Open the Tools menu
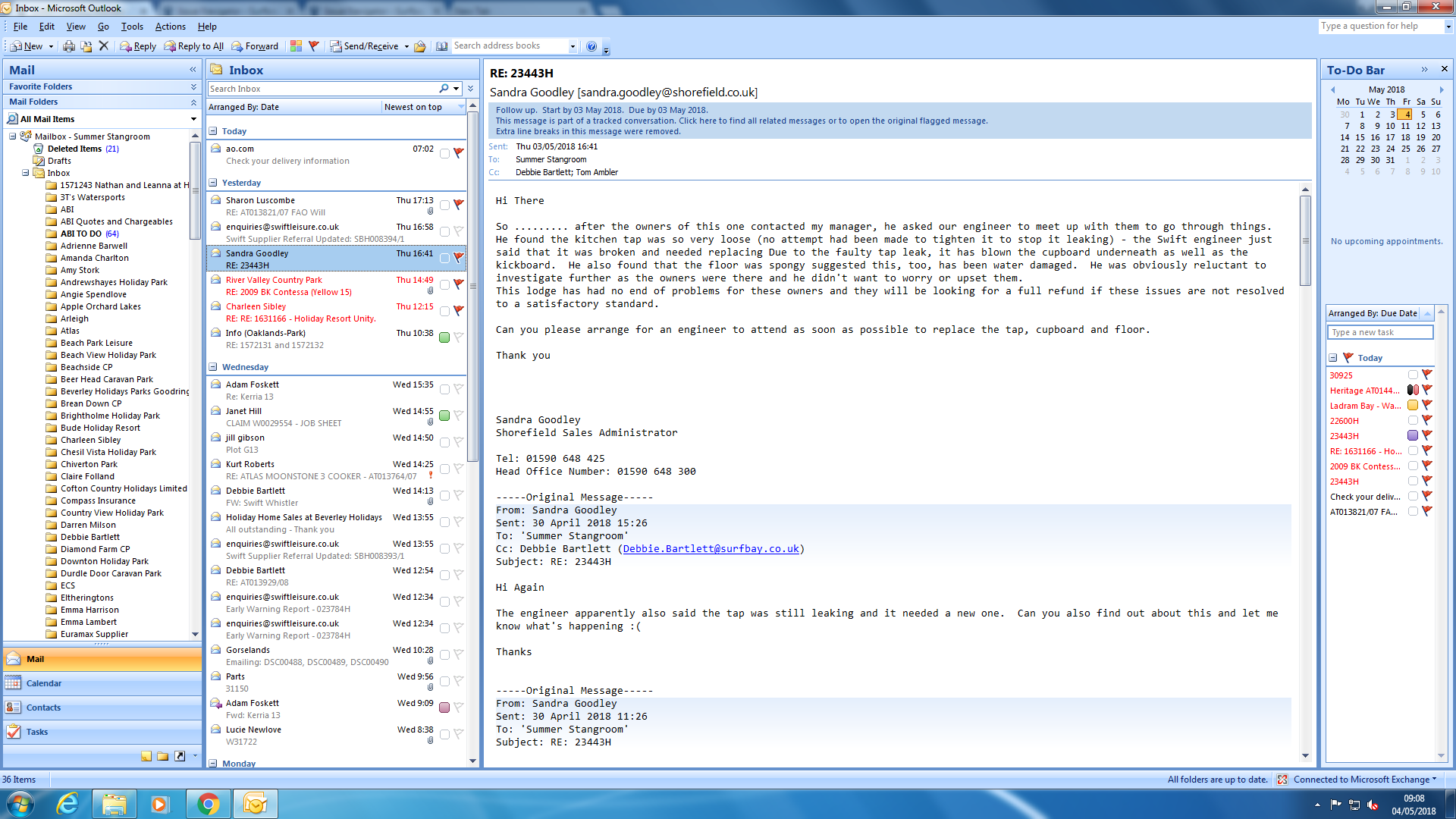The image size is (1456, 819). (x=131, y=27)
